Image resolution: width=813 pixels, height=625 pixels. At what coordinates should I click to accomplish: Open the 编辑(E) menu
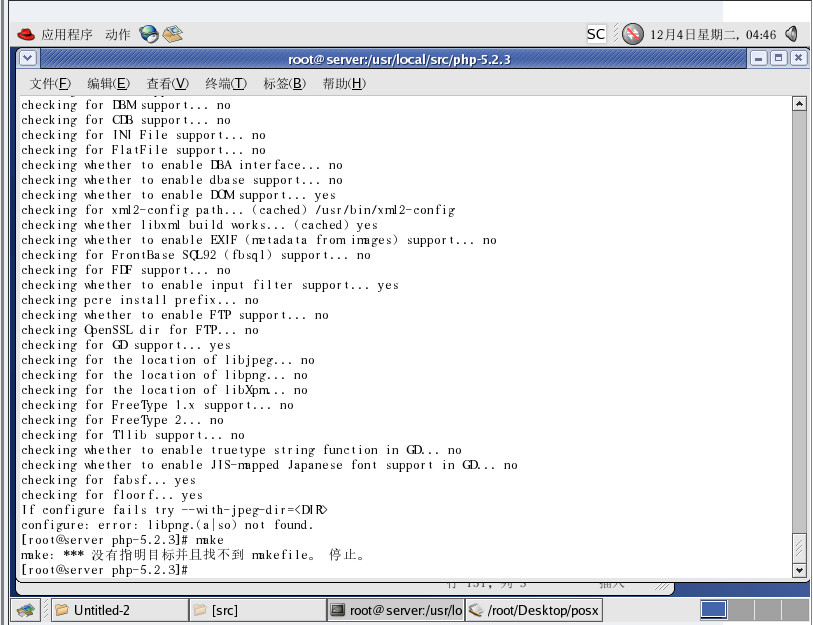point(108,83)
